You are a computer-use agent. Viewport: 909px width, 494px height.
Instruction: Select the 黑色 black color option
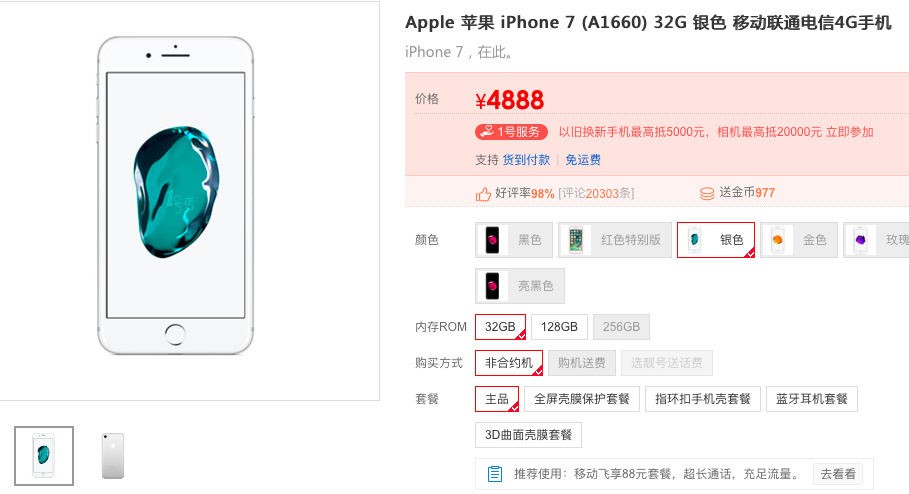point(514,239)
